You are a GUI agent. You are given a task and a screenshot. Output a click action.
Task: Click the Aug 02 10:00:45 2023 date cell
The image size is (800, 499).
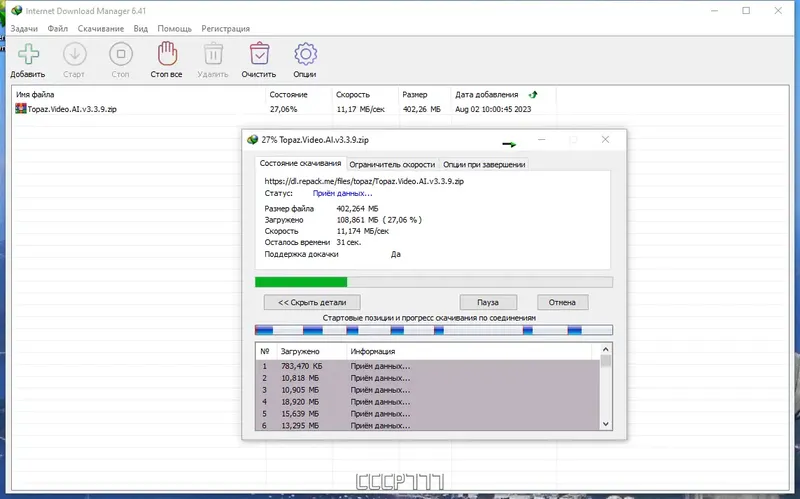click(493, 109)
